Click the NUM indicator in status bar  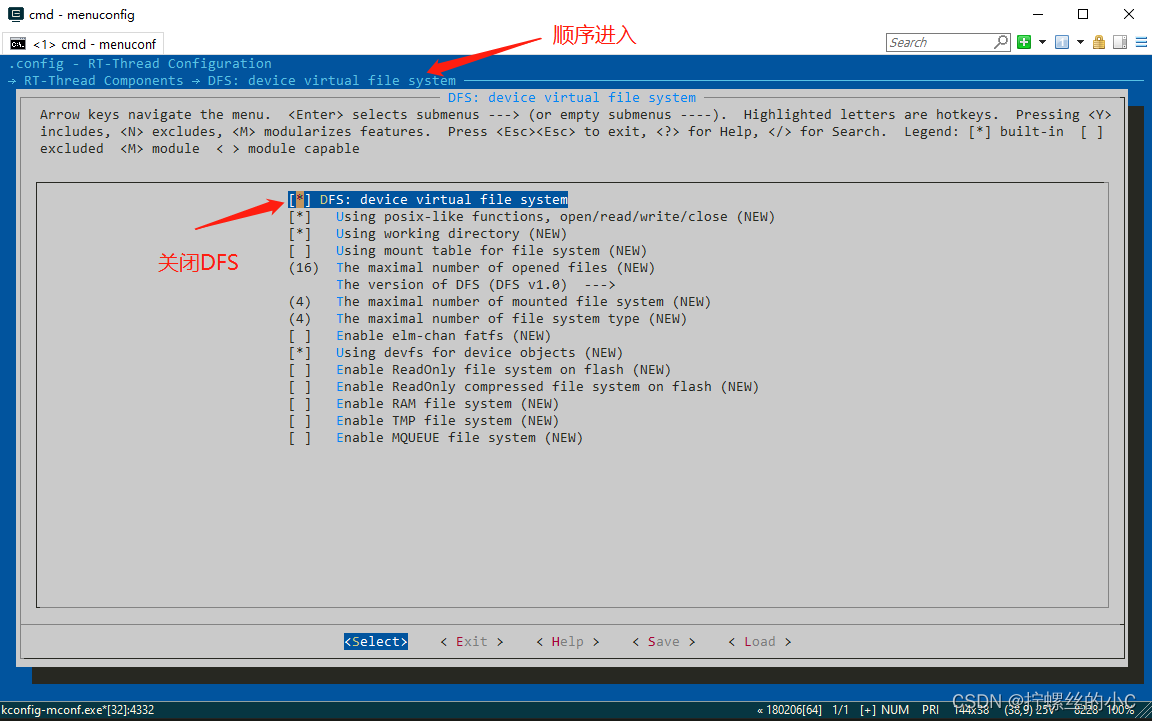[x=895, y=710]
